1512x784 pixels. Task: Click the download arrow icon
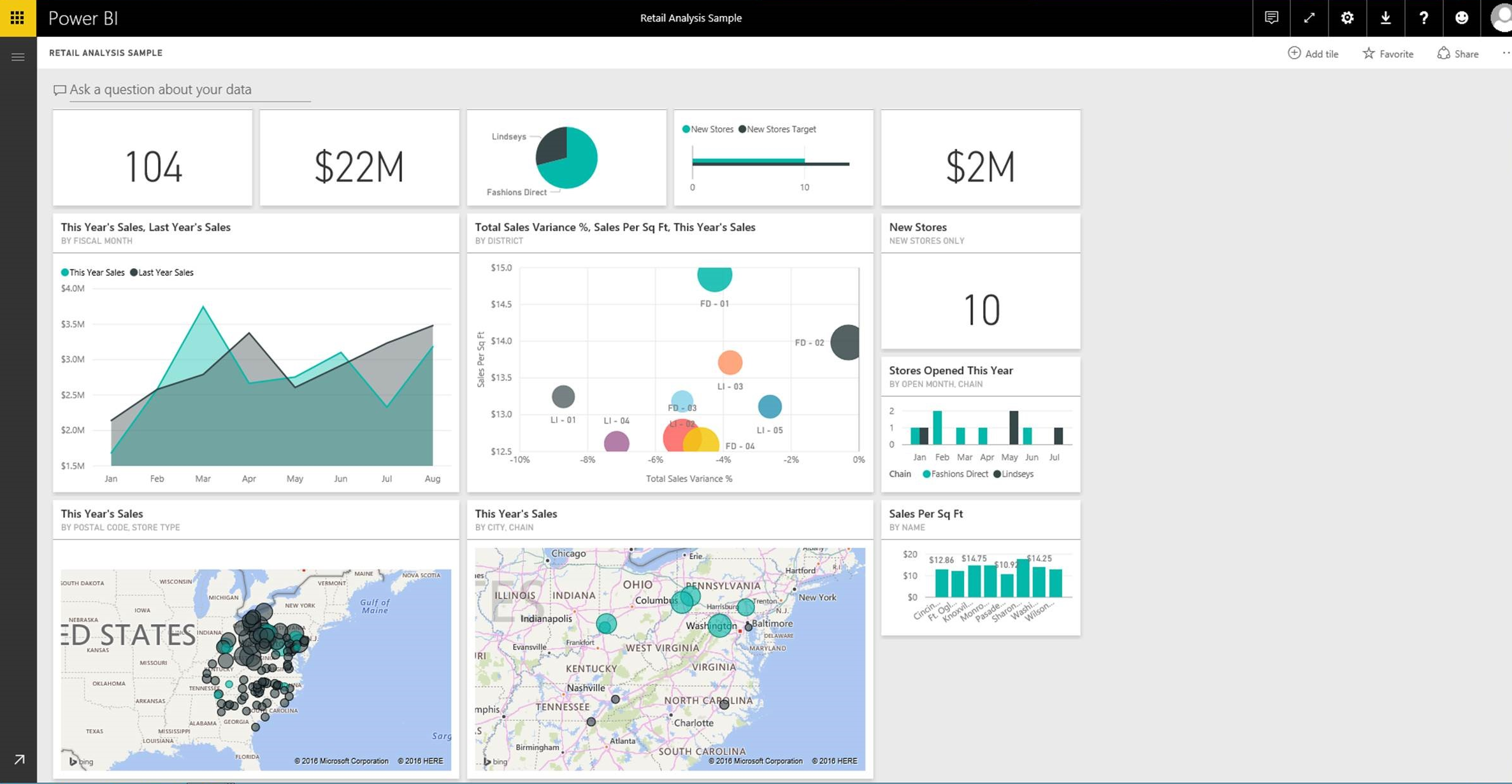click(x=1385, y=18)
